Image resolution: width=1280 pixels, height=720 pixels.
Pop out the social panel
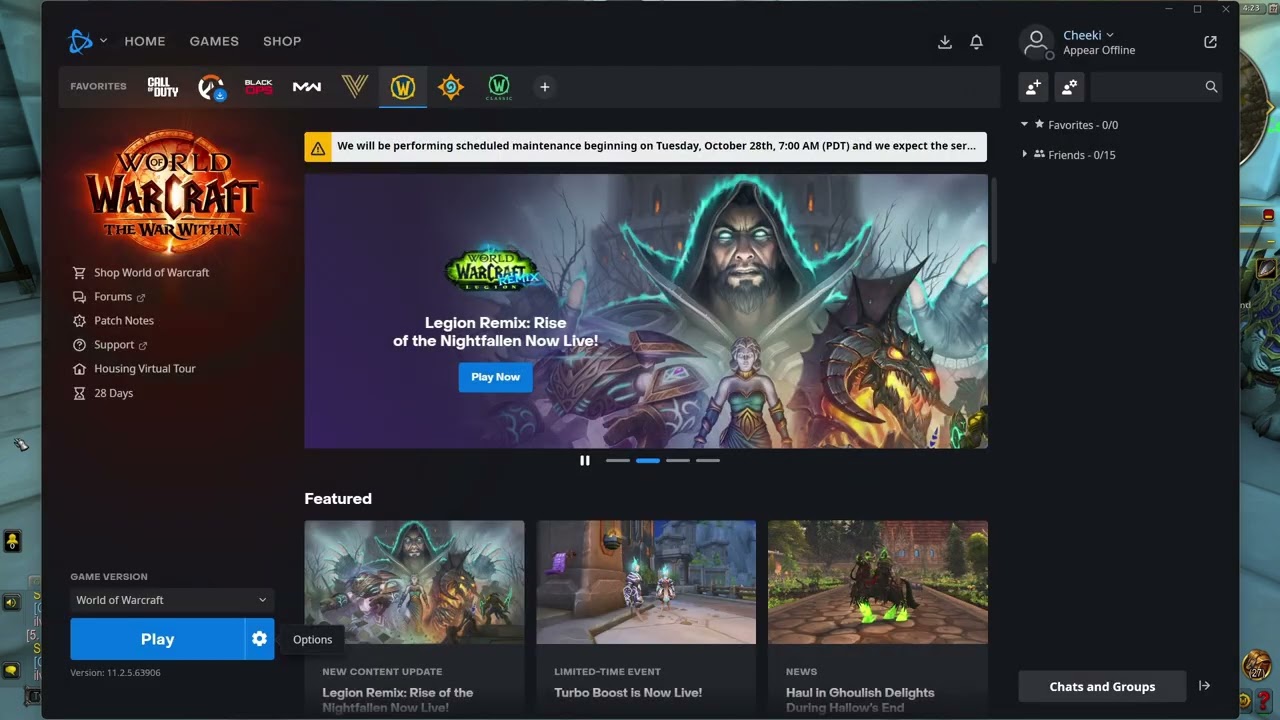coord(1211,42)
